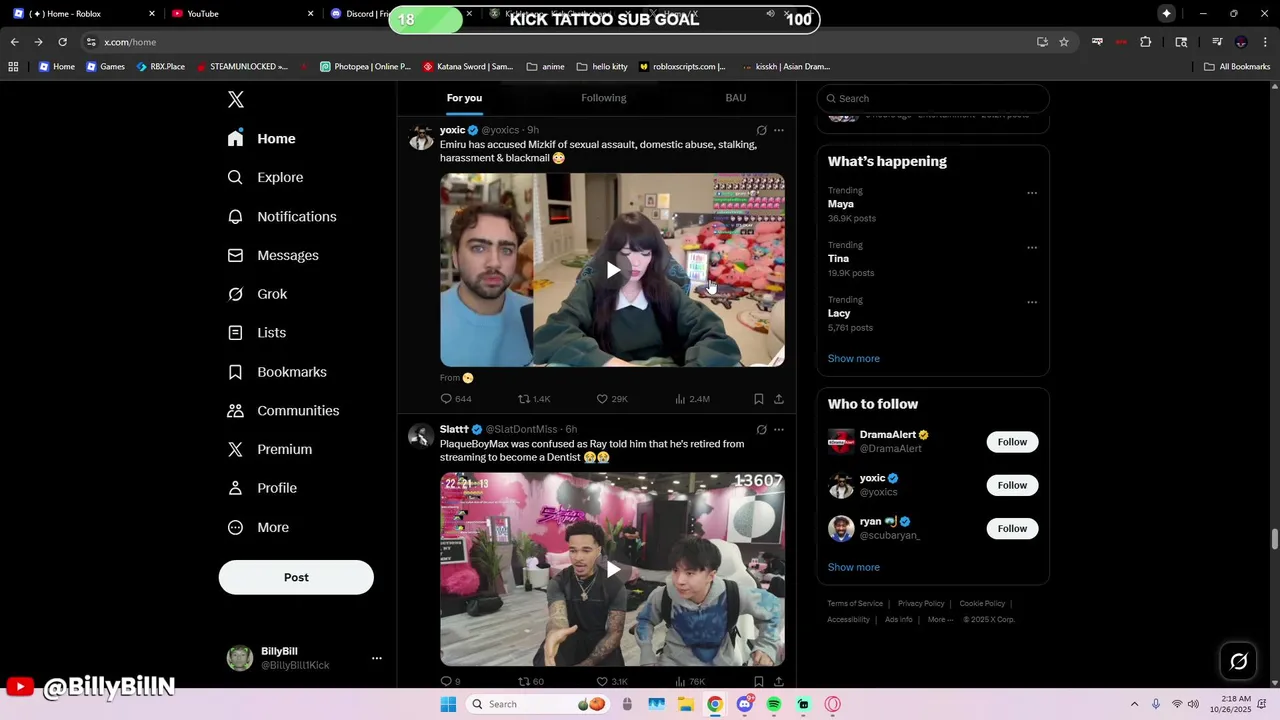Screen dimensions: 1280x720
Task: Open more options on Slattt post
Action: tap(779, 430)
